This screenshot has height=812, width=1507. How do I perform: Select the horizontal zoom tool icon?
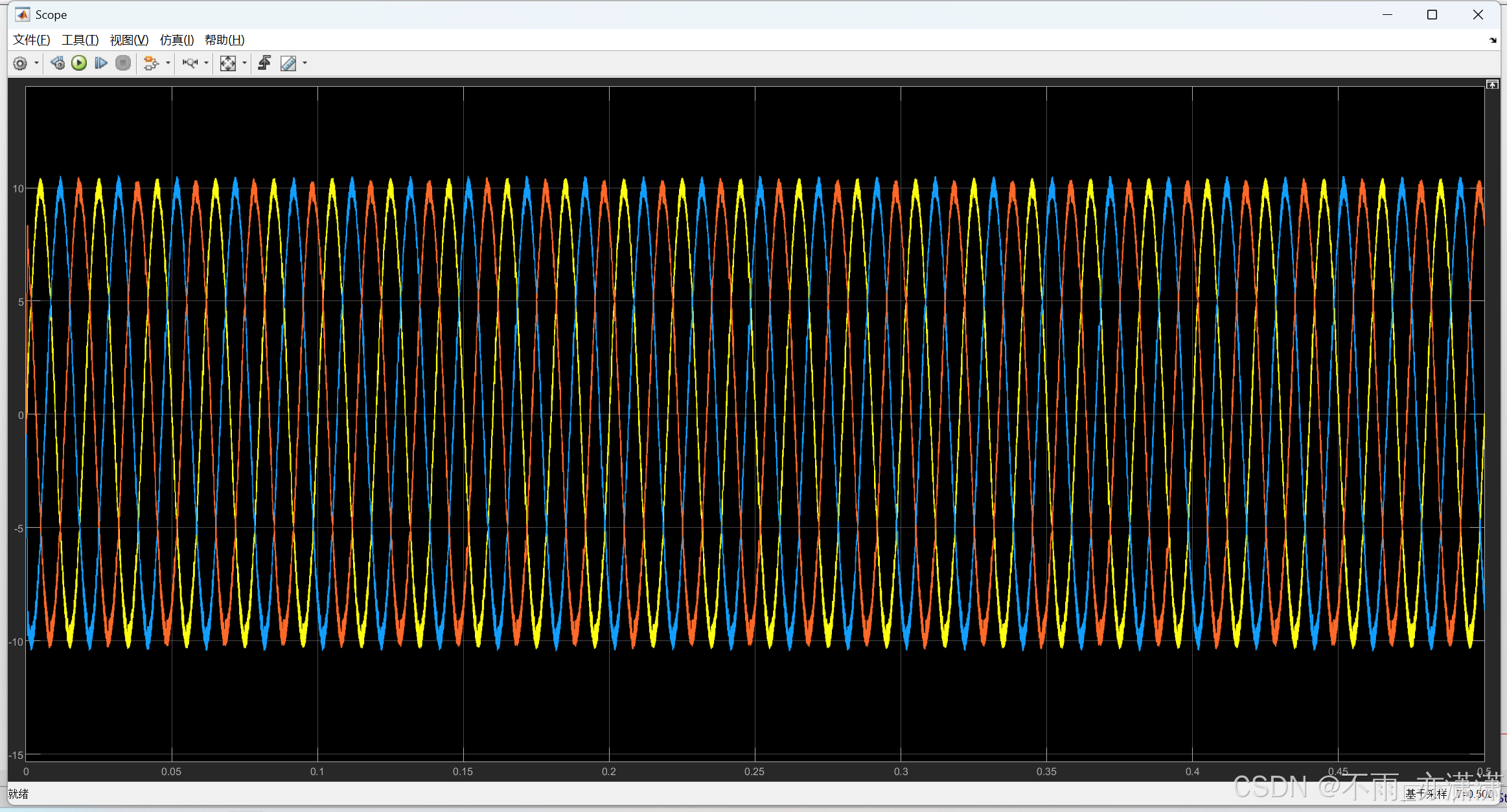[190, 63]
